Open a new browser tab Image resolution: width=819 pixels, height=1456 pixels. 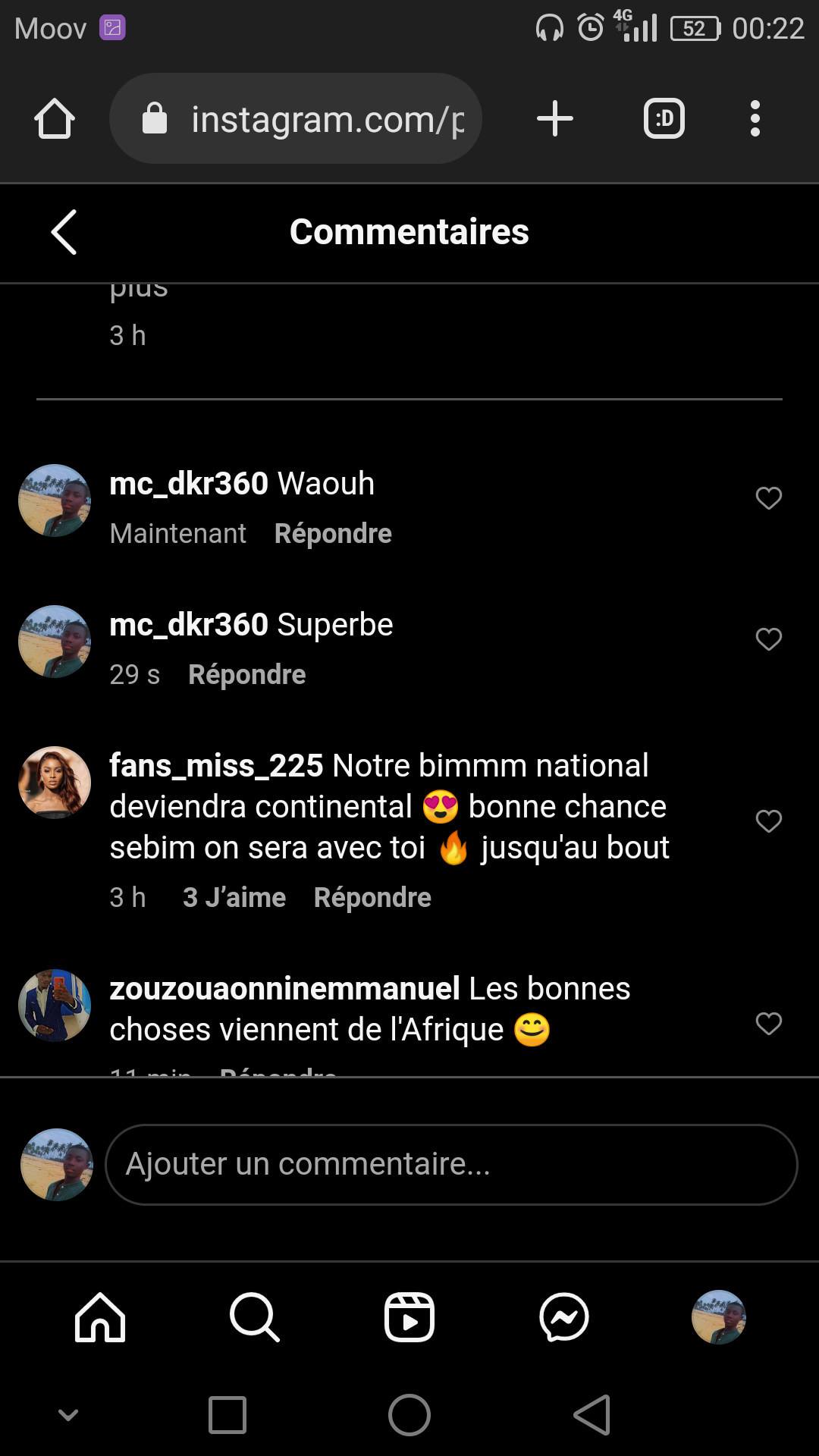click(x=555, y=119)
